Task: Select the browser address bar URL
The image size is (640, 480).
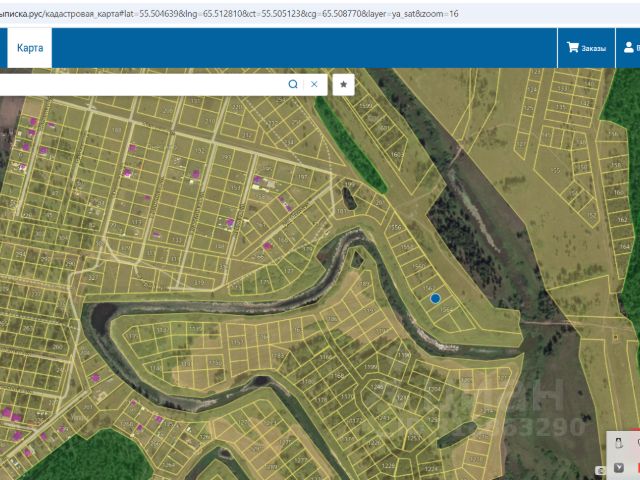Action: click(229, 13)
